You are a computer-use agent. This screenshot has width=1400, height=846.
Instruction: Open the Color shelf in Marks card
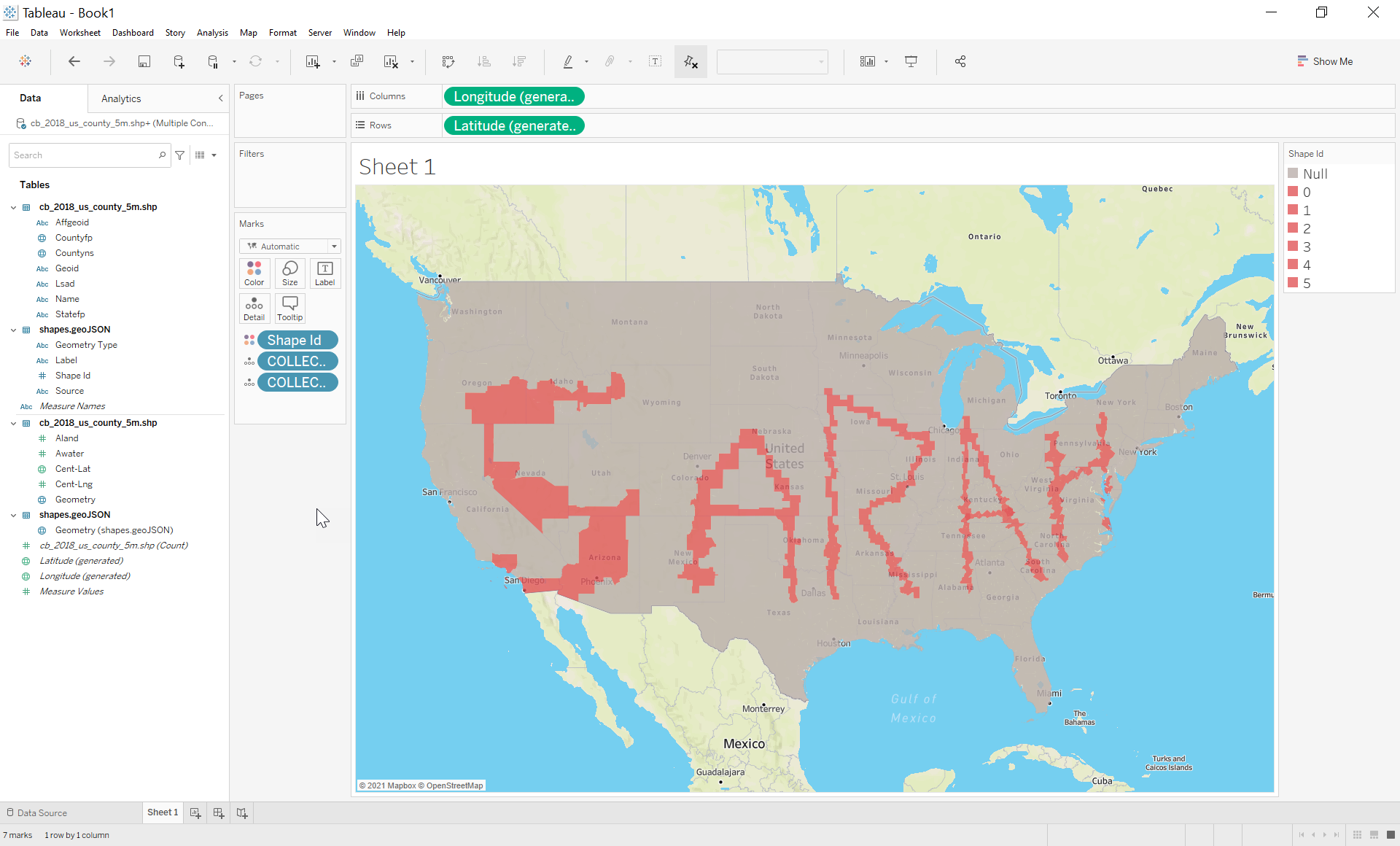coord(254,273)
